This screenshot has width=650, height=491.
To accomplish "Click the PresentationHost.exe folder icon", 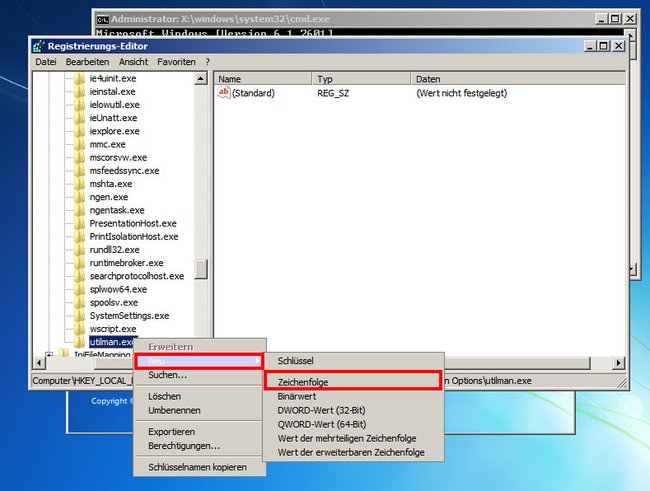I will pos(80,224).
